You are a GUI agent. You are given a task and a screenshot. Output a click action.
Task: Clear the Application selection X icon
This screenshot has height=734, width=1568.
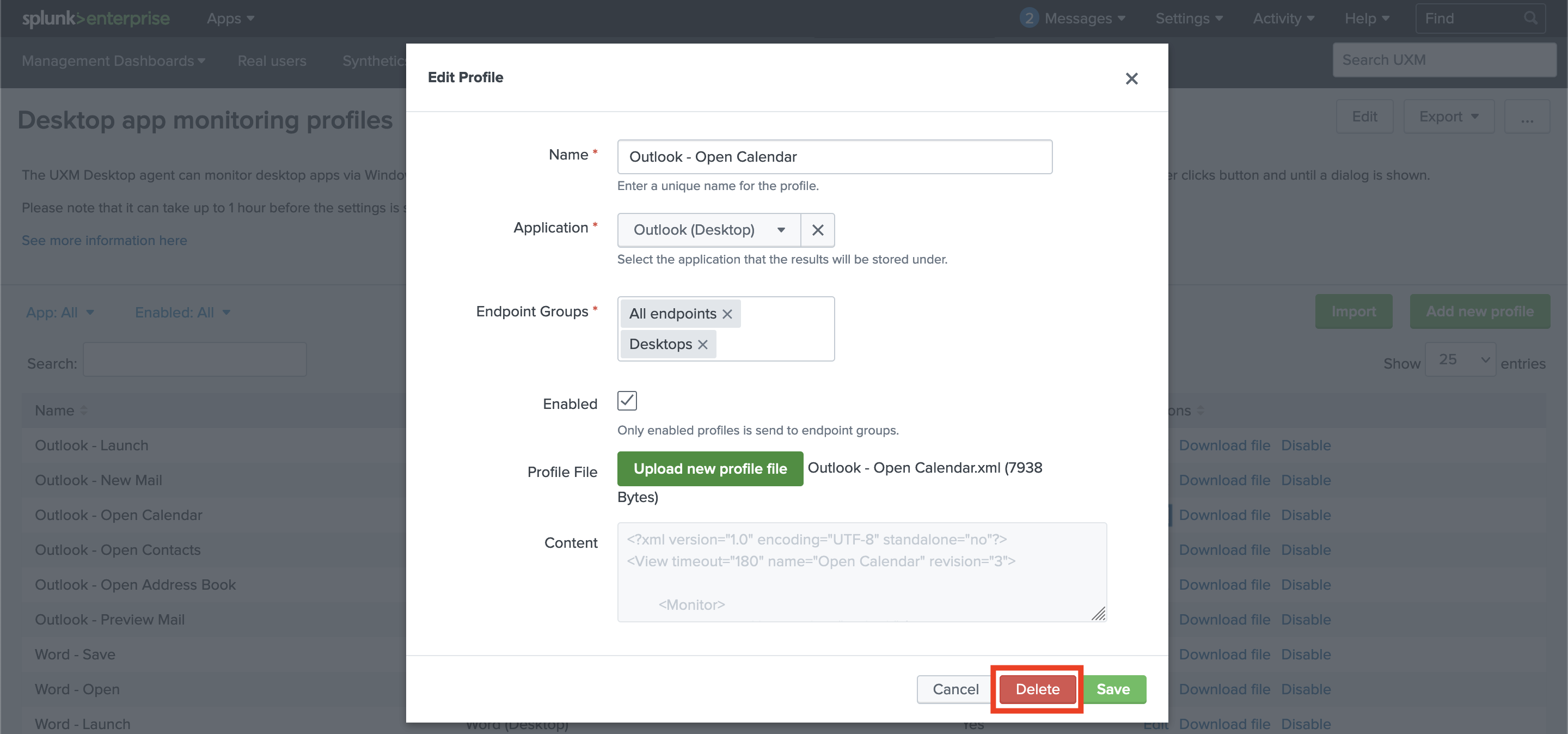(x=817, y=230)
